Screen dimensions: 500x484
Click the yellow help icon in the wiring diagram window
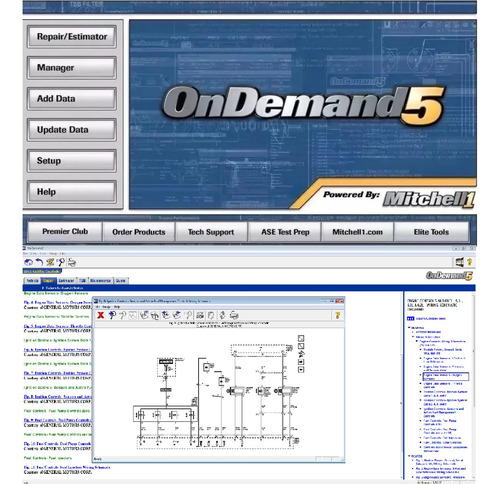coord(337,315)
